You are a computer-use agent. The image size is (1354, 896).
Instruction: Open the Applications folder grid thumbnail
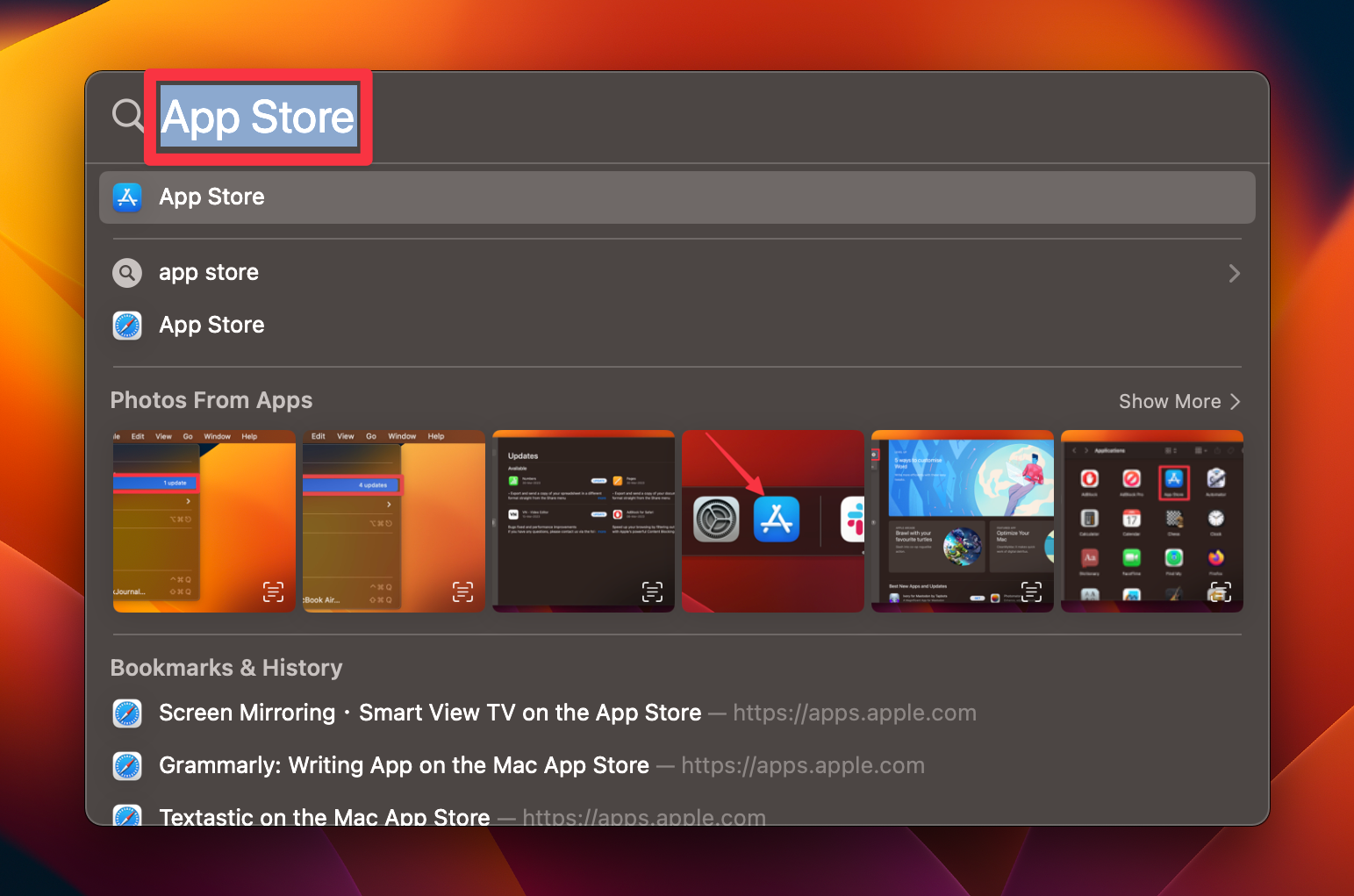point(1151,520)
